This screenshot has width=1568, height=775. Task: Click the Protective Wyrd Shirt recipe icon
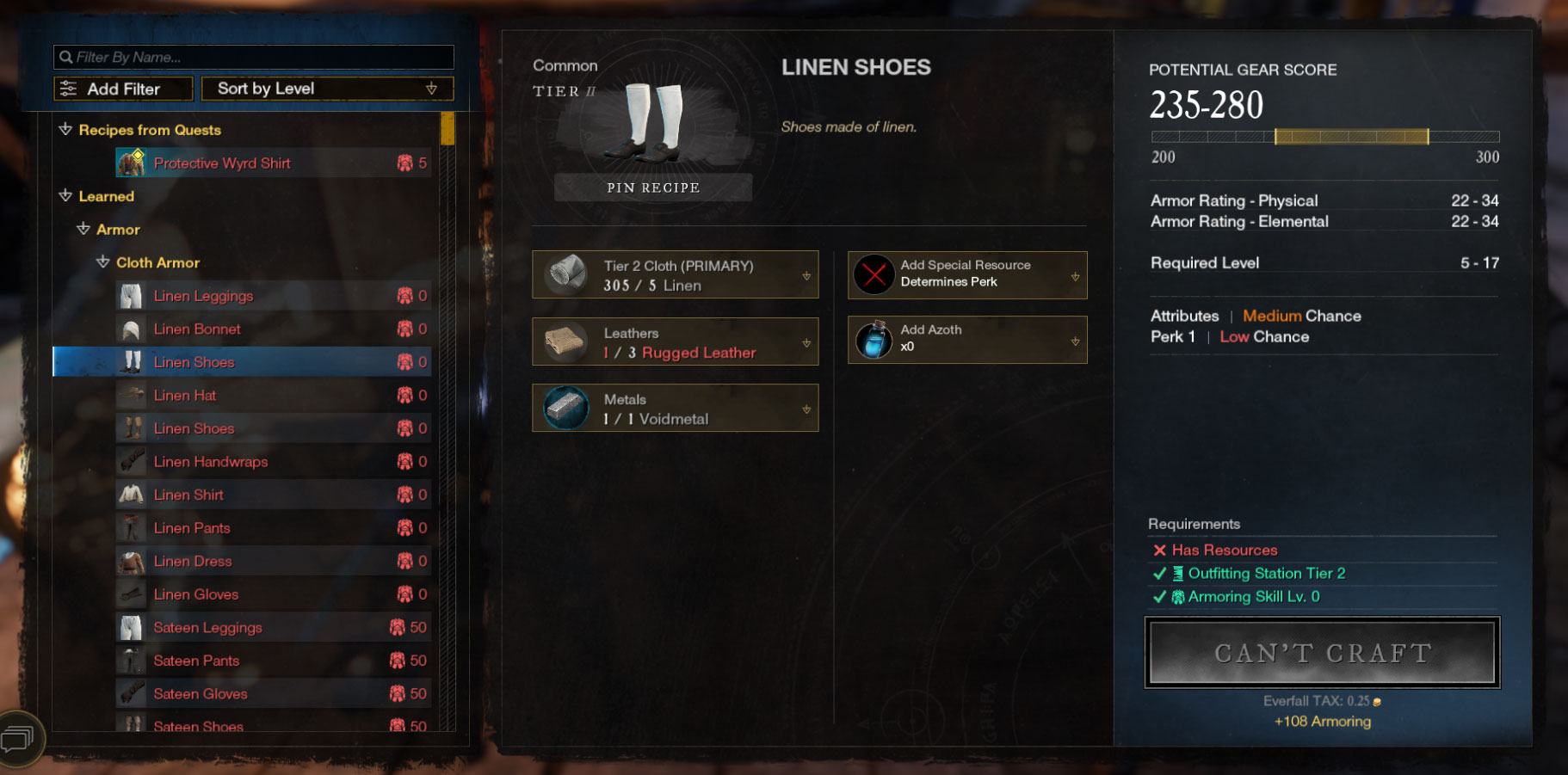[131, 163]
